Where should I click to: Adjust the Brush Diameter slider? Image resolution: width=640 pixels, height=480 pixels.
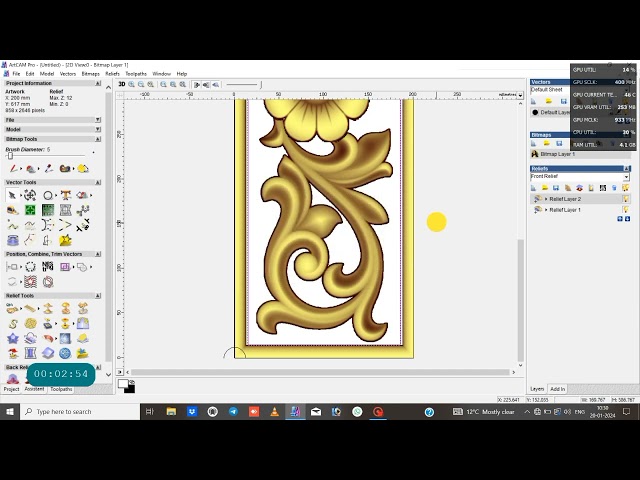(x=11, y=156)
